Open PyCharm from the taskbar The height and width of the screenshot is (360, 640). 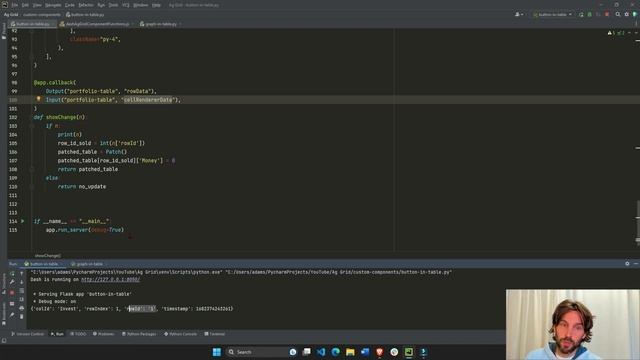[x=409, y=352]
